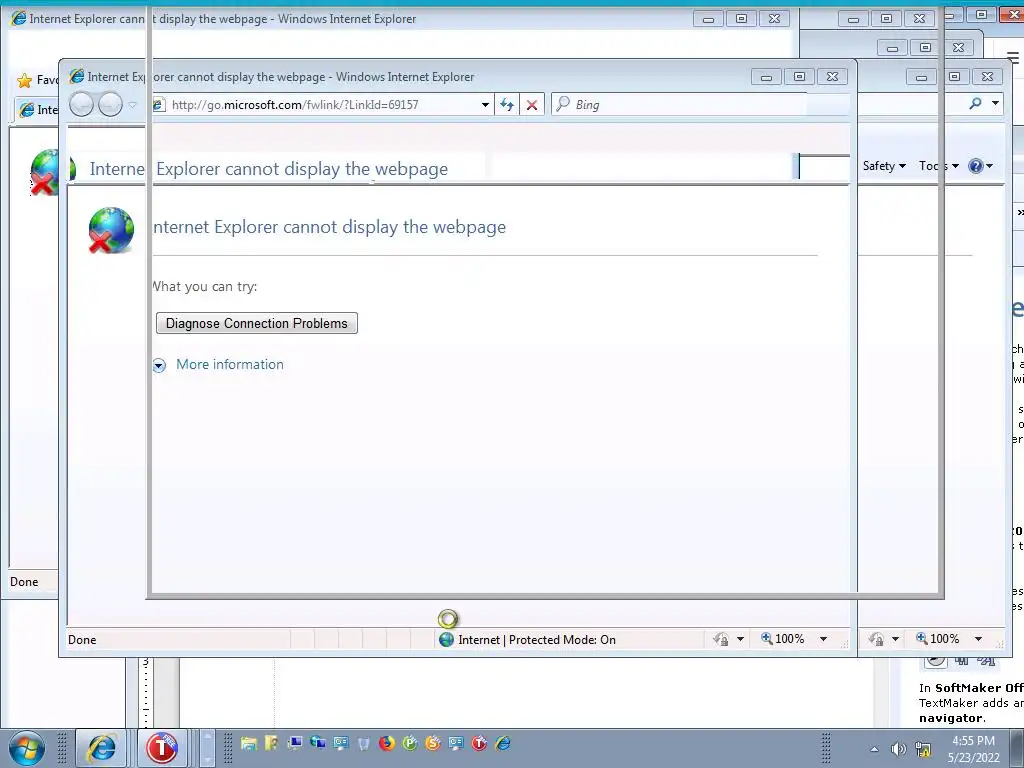Click the Forward arrow in front IE window

(110, 104)
